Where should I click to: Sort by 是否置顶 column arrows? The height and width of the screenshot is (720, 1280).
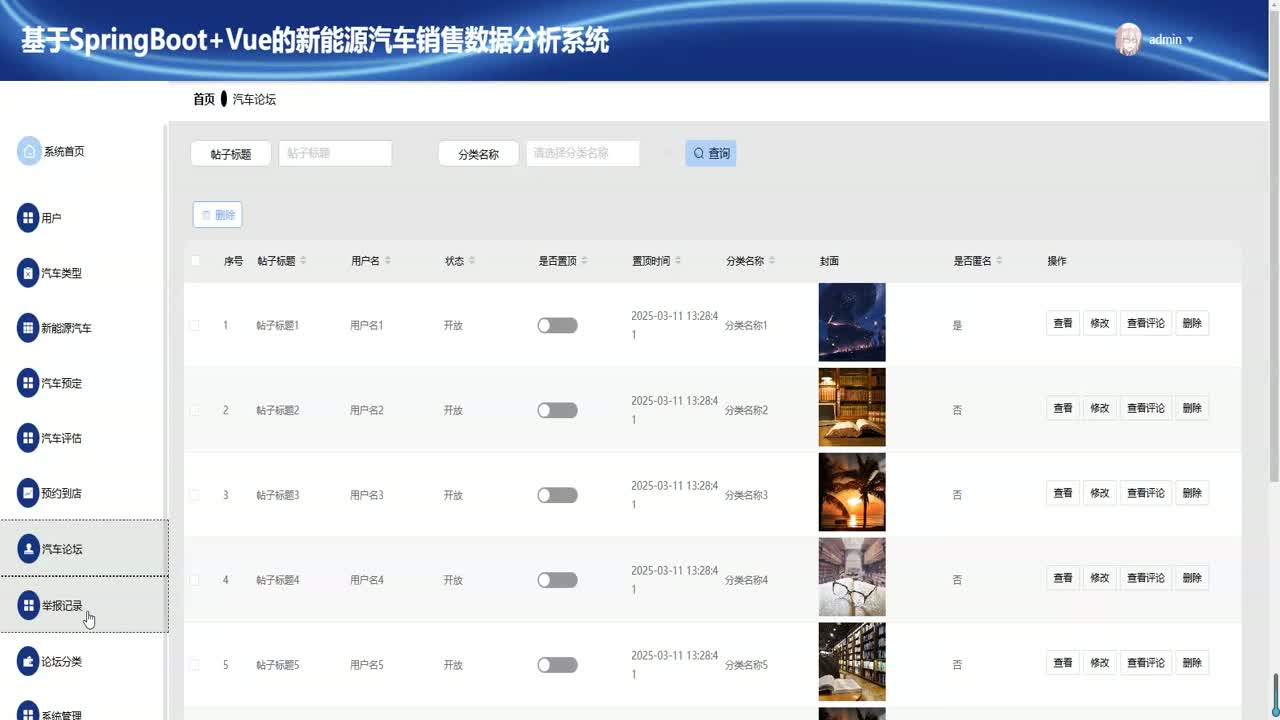(x=584, y=261)
